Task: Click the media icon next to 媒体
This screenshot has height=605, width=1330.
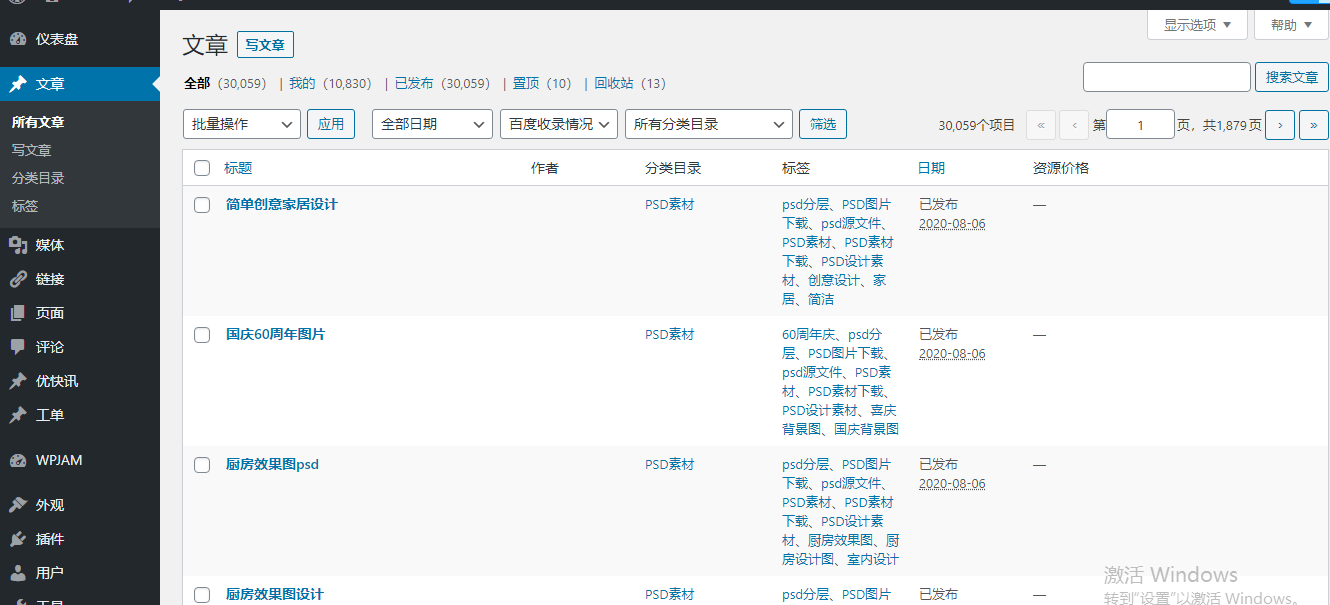Action: pos(18,245)
